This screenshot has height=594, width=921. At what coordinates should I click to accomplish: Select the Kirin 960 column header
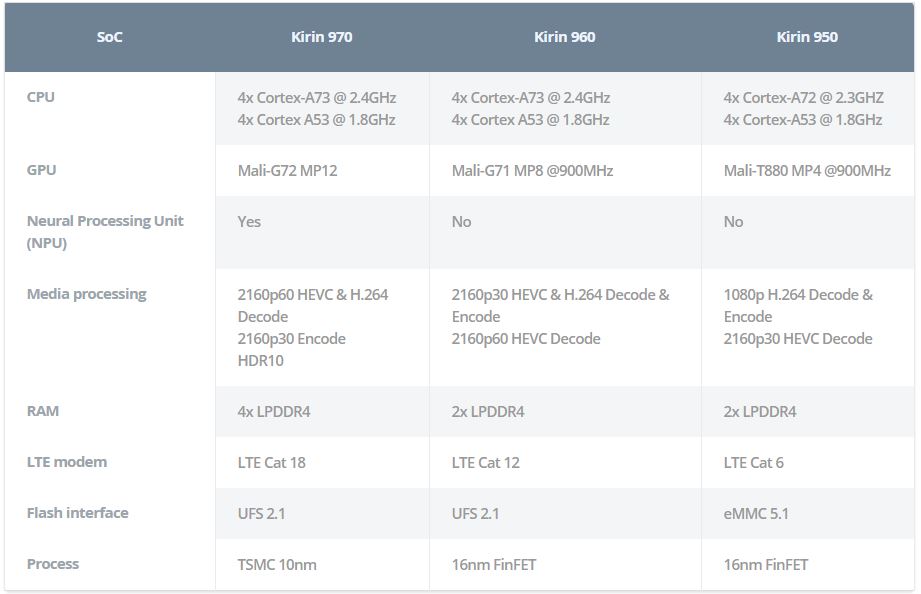point(564,37)
